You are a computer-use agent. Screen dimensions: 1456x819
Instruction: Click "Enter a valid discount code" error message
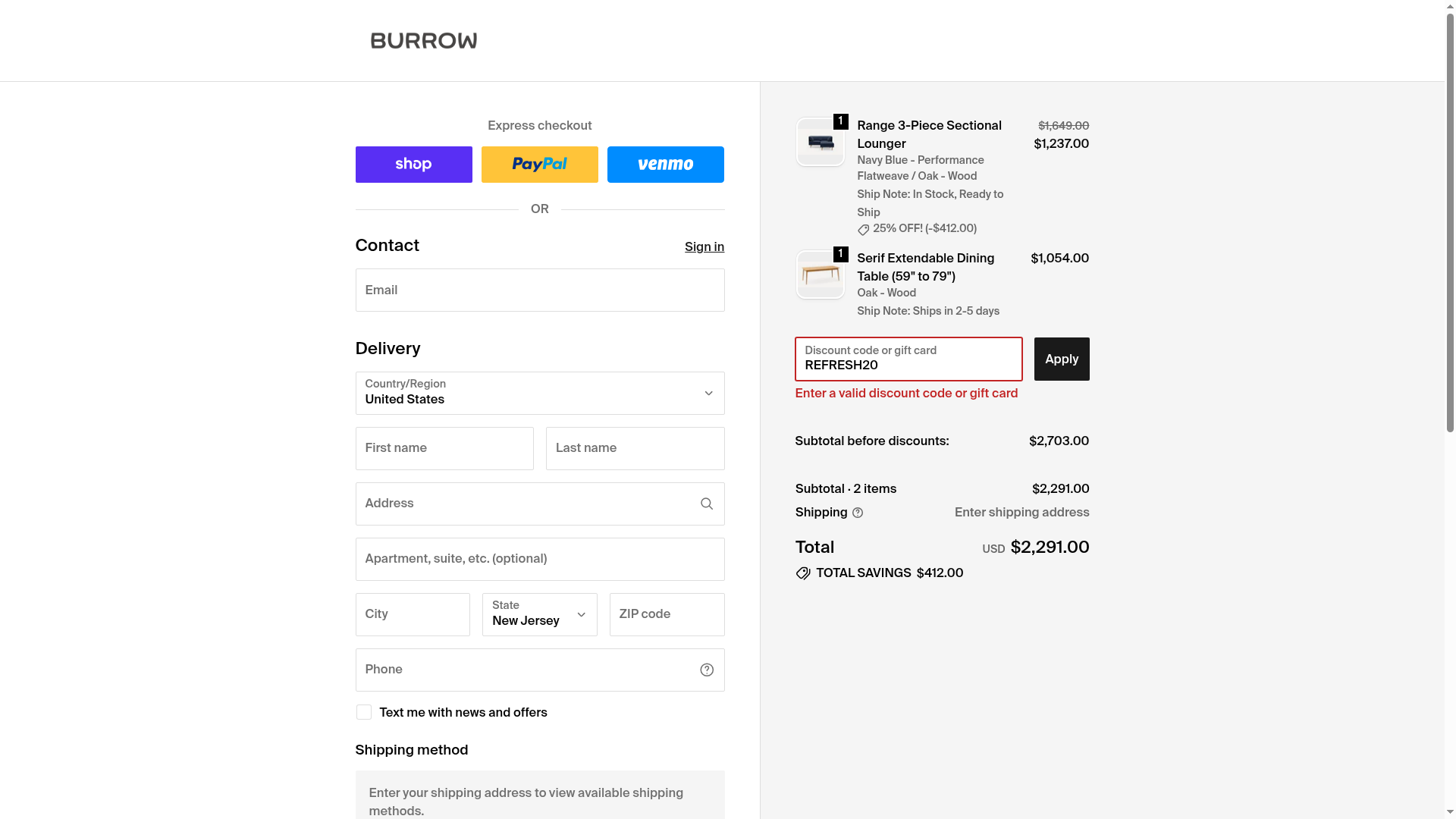907,394
